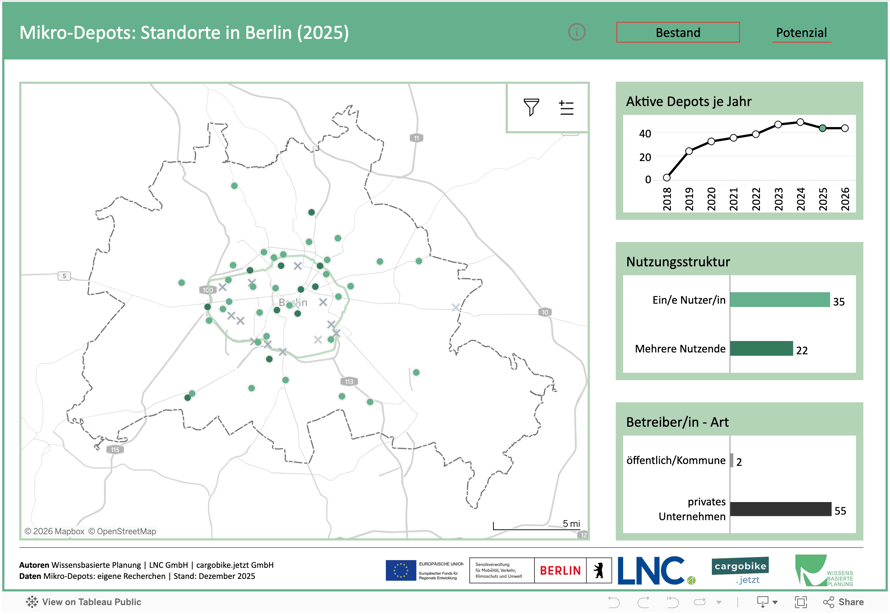Click the privates Unternehmen bar
Viewport: 890px width, 614px height.
780,509
